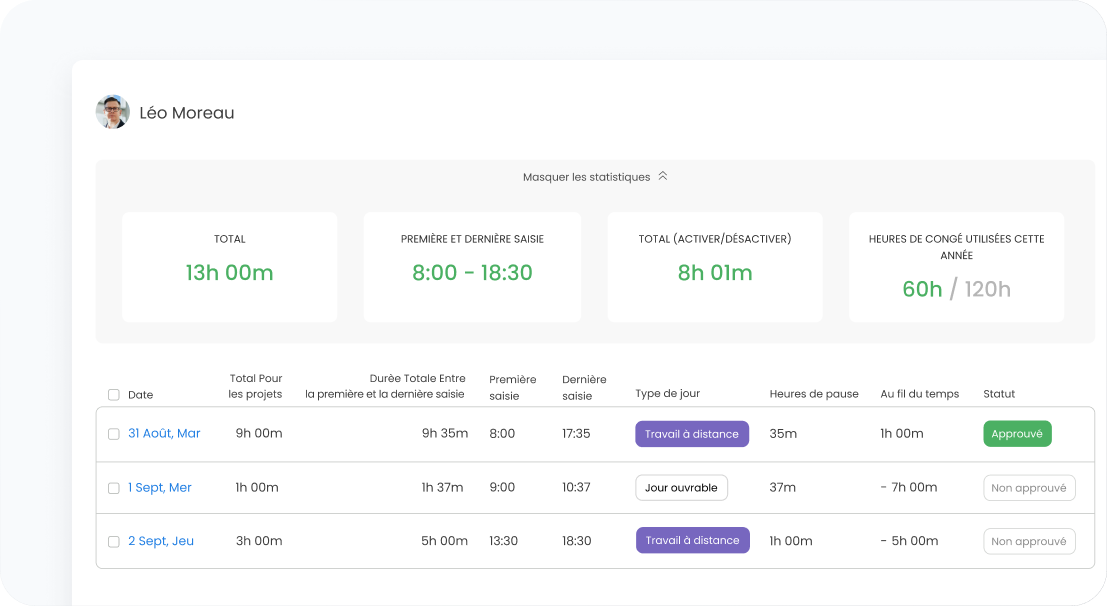Open the 2 Sept, Jeu date link
This screenshot has height=606, width=1107.
[x=161, y=541]
